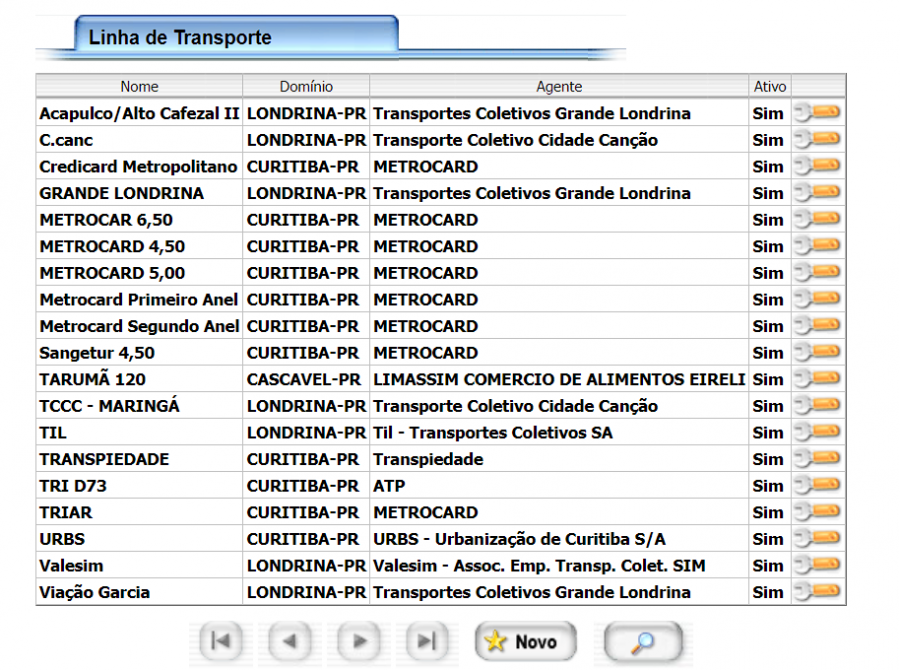Click the edit icon beside URBS row

tap(818, 539)
